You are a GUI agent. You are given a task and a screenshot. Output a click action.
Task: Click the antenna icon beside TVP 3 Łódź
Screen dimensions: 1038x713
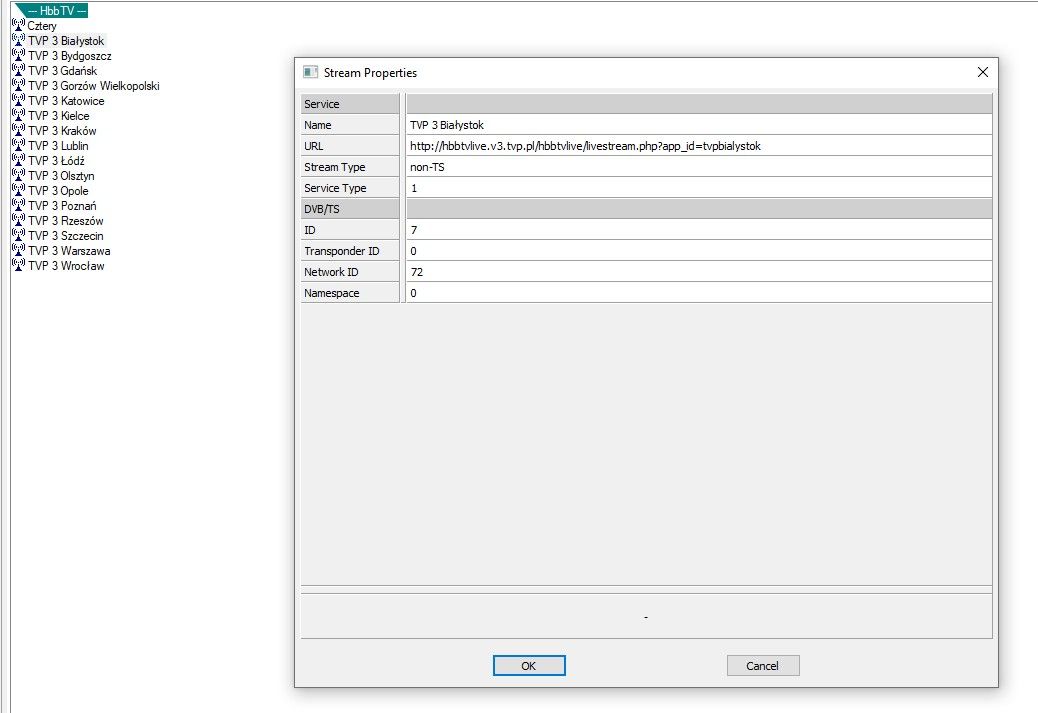click(x=19, y=160)
